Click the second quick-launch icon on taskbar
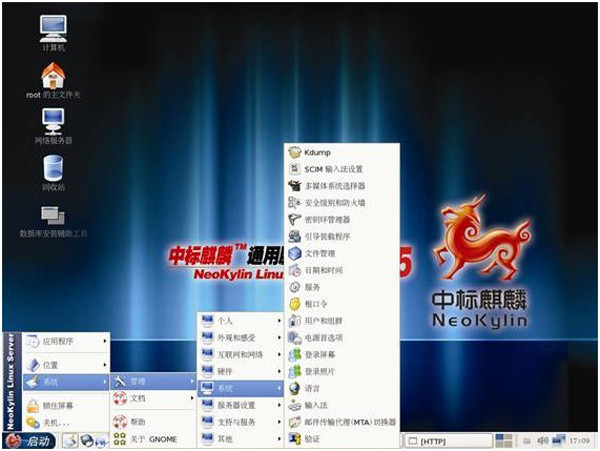This screenshot has width=600, height=451. (x=87, y=441)
